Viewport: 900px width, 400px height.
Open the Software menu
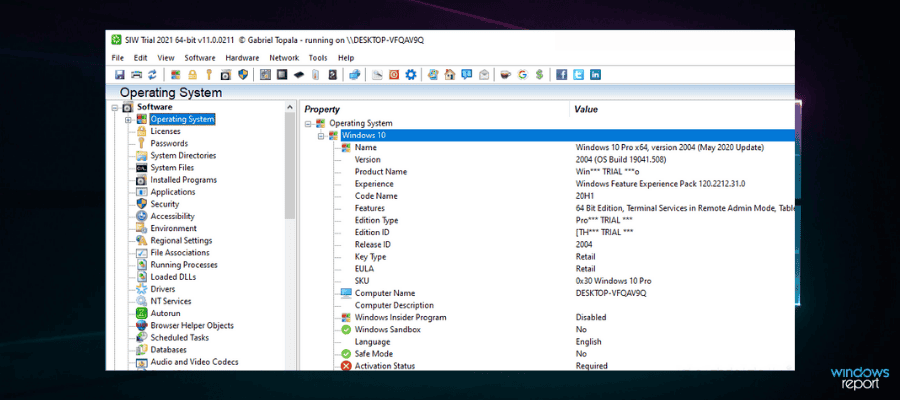(x=200, y=58)
